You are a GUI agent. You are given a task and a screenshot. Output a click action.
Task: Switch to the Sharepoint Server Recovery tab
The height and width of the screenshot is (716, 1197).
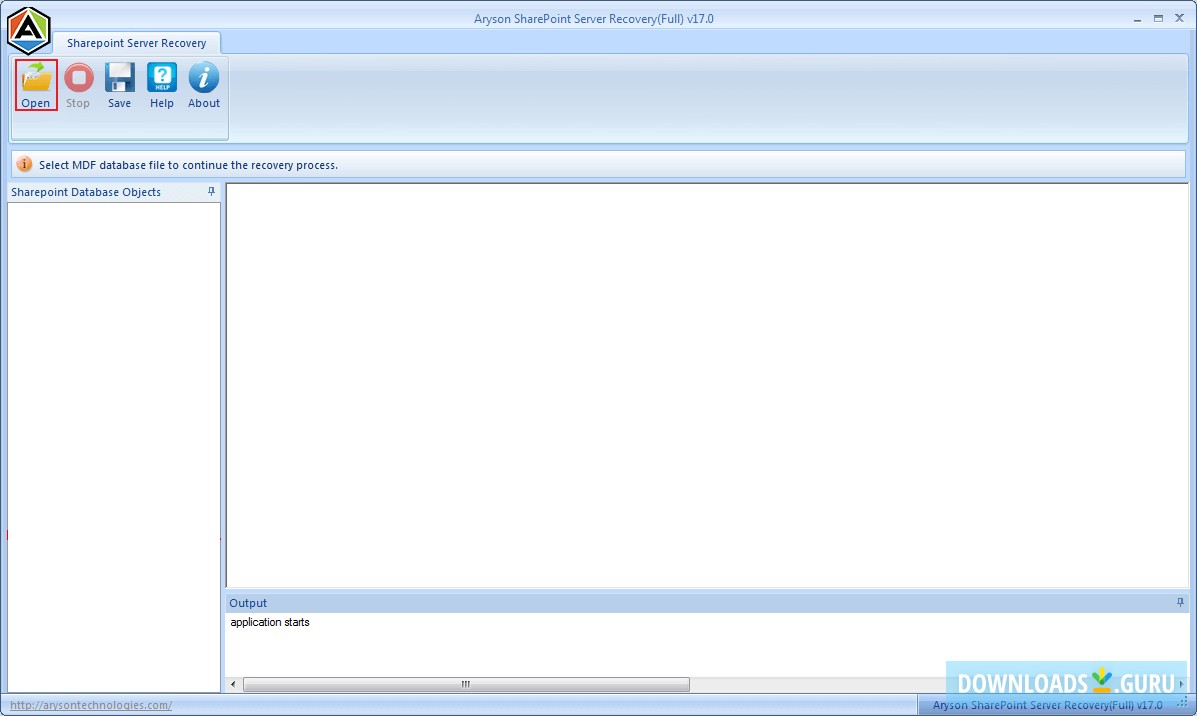click(138, 43)
